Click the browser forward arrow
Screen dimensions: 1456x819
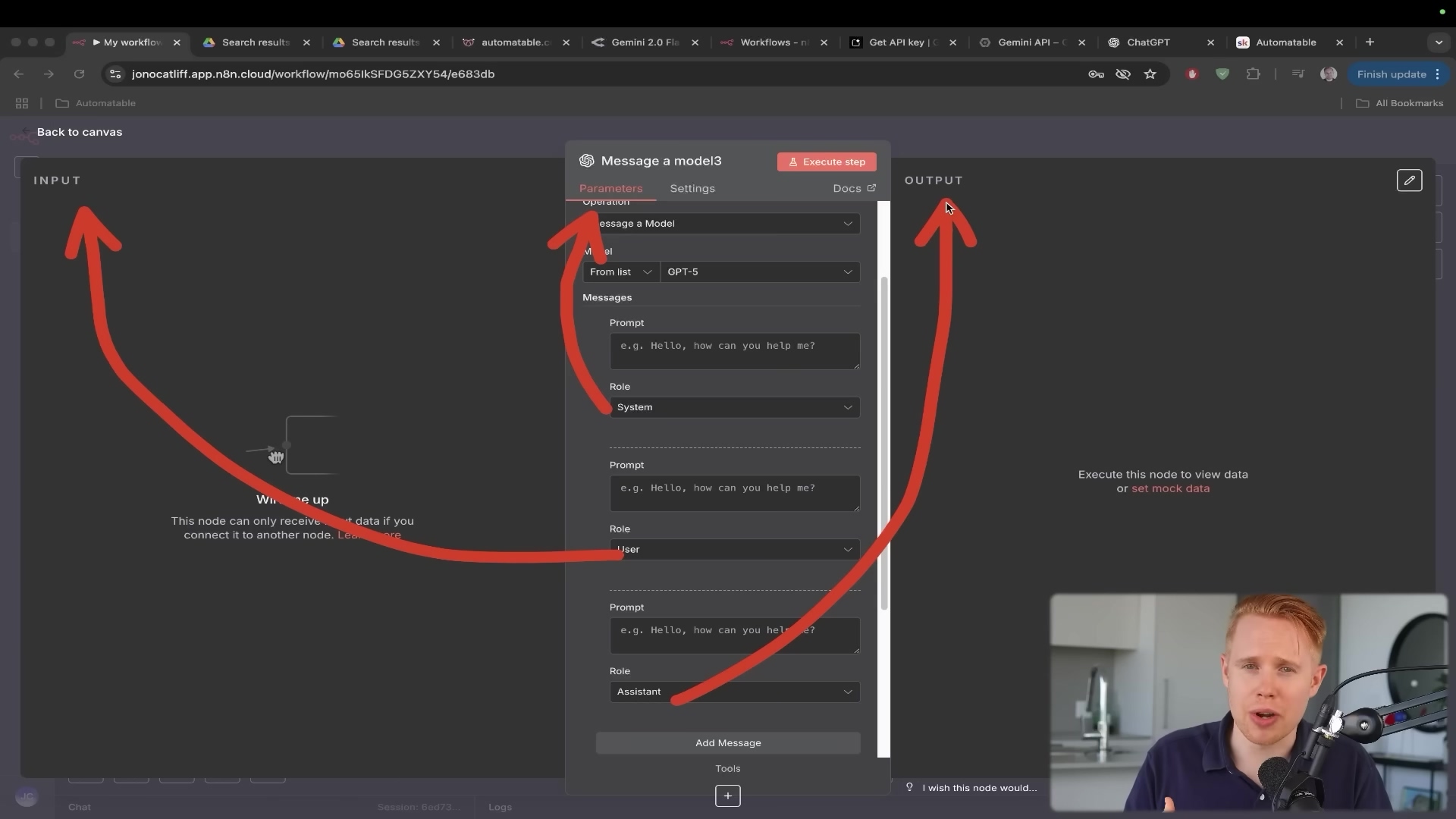pos(49,74)
